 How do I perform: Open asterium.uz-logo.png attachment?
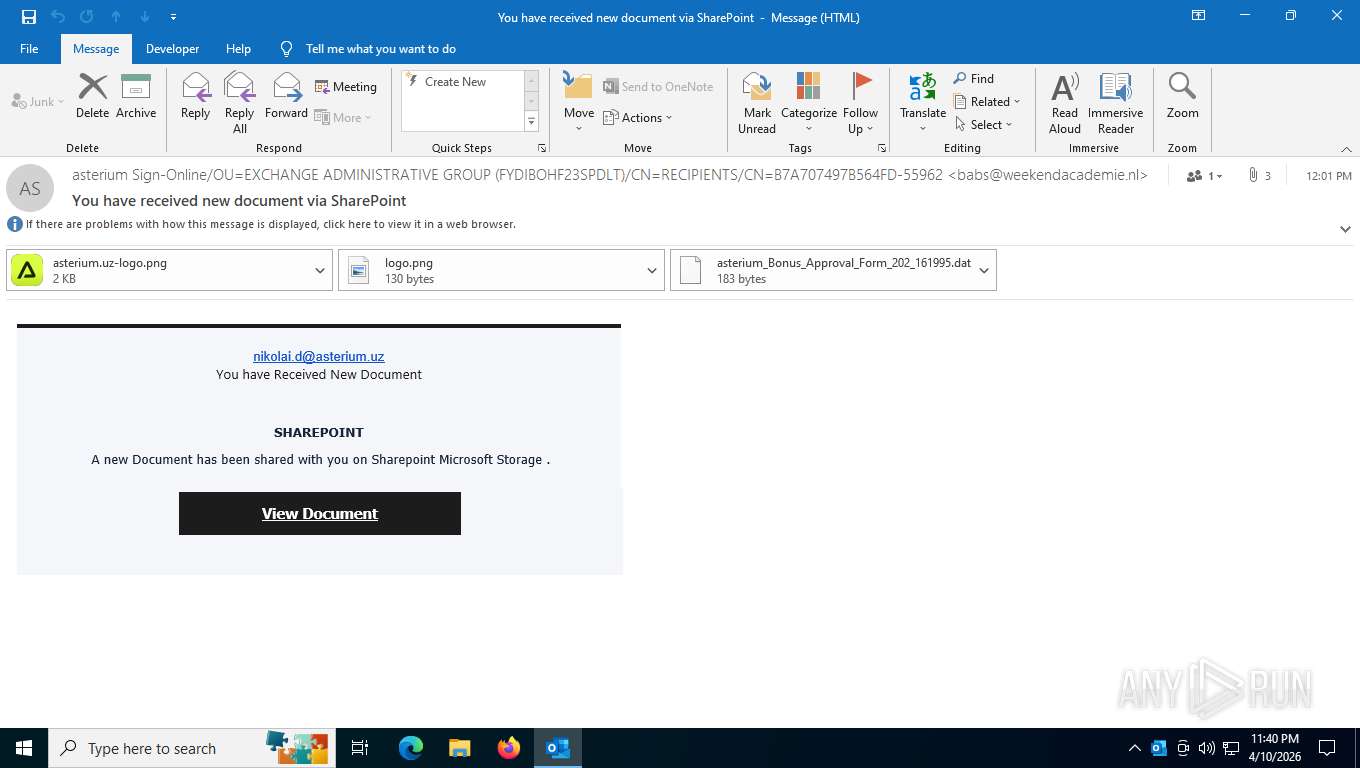[x=158, y=270]
